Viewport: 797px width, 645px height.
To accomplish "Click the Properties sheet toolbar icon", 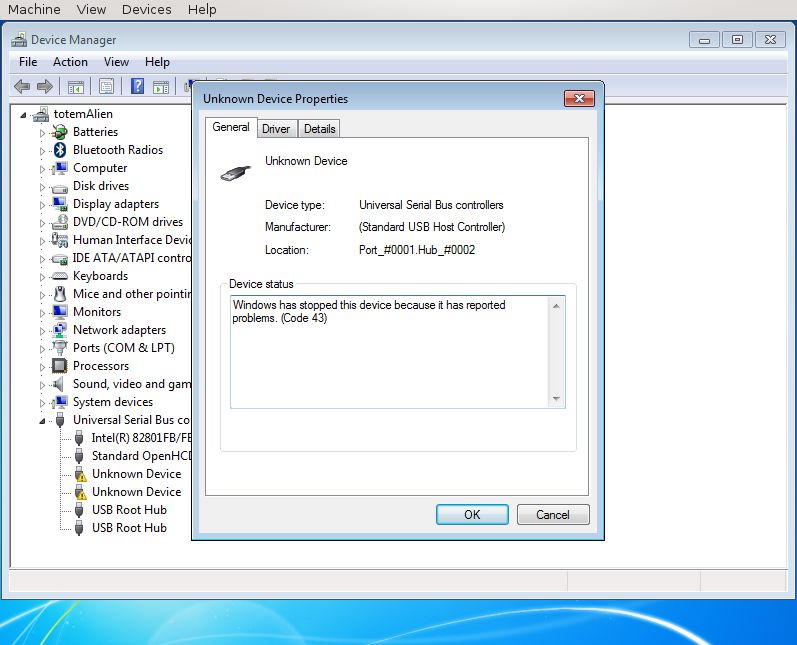I will tap(106, 86).
